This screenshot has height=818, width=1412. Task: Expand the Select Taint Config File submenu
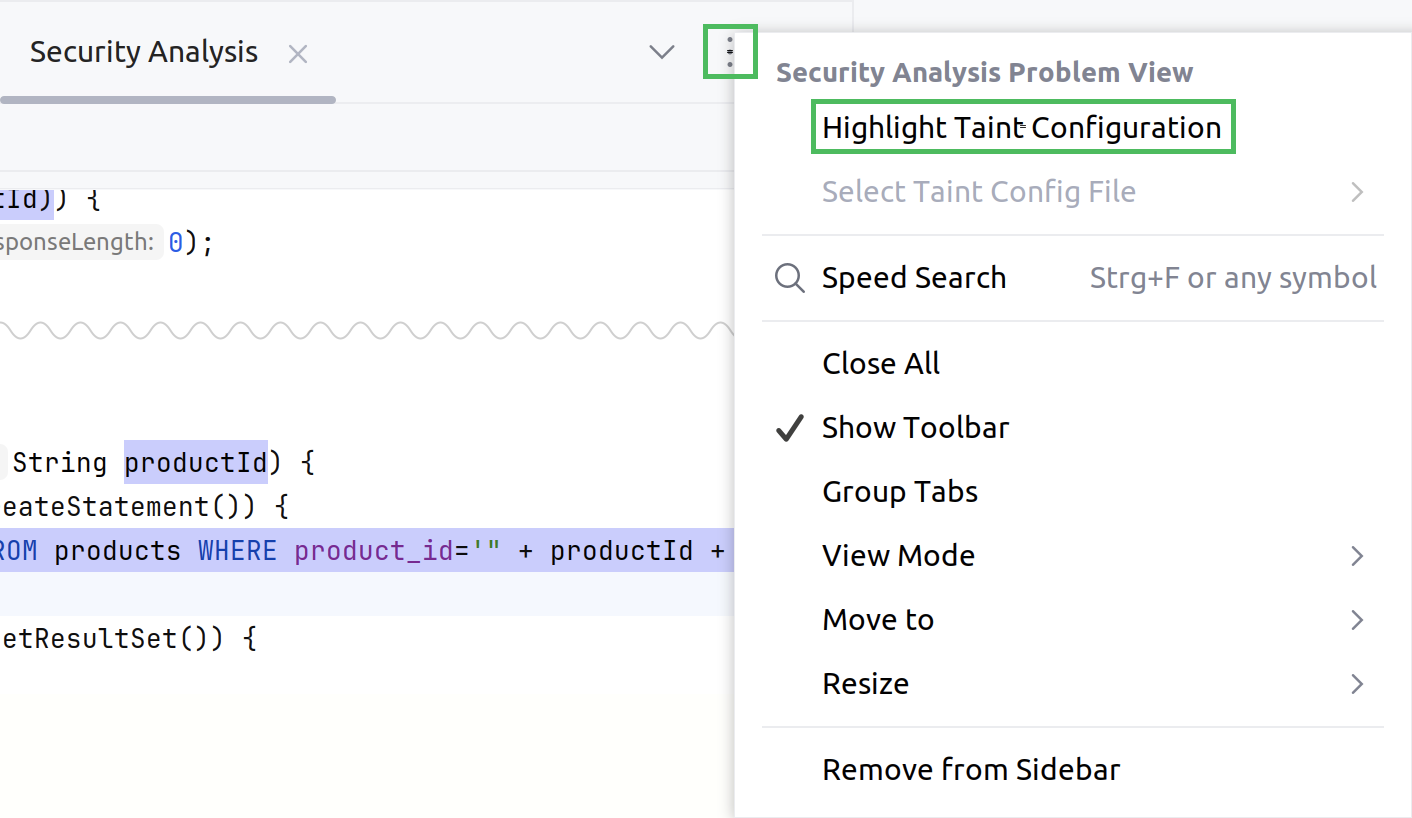(1357, 191)
